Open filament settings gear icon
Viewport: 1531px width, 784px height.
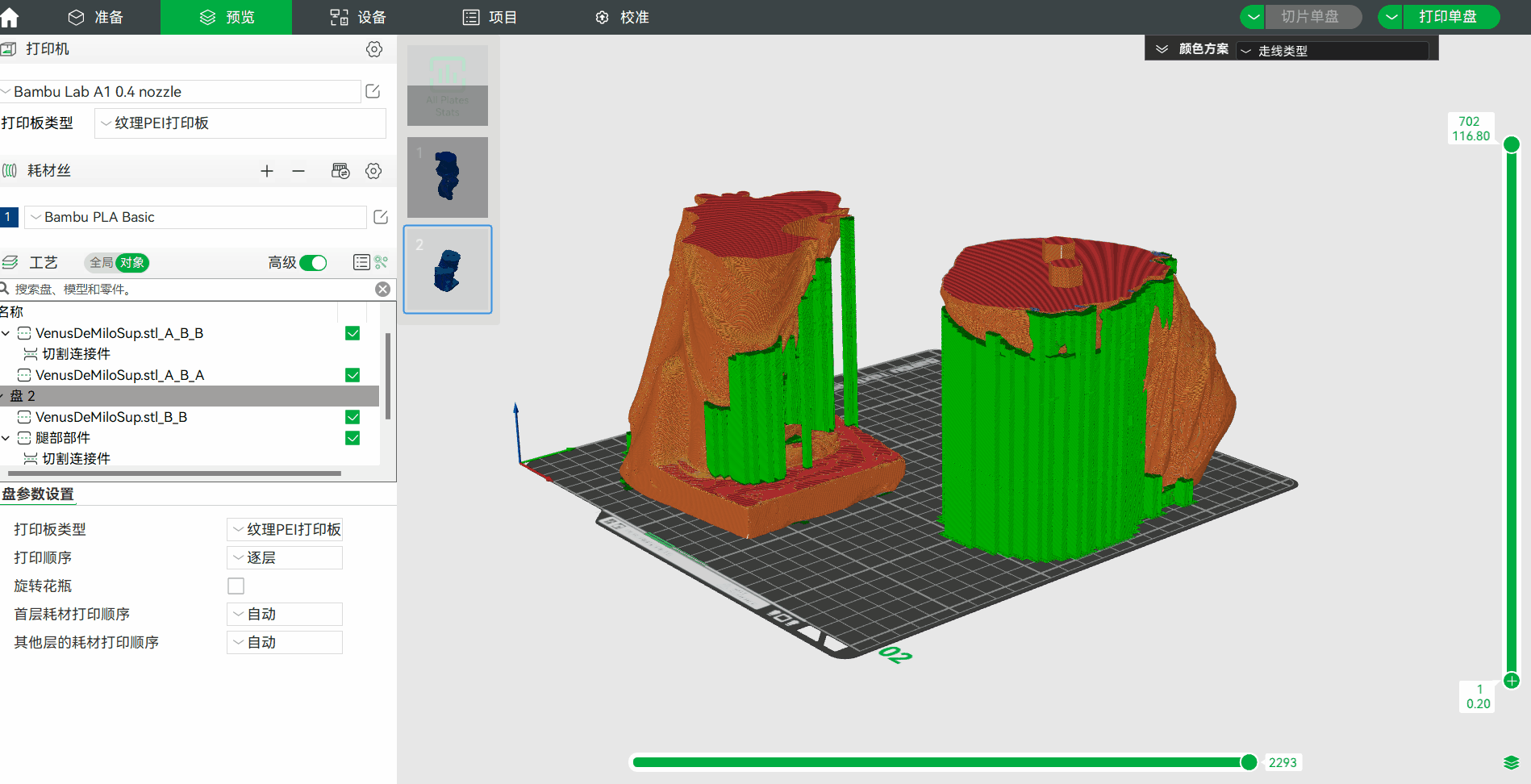(x=373, y=171)
